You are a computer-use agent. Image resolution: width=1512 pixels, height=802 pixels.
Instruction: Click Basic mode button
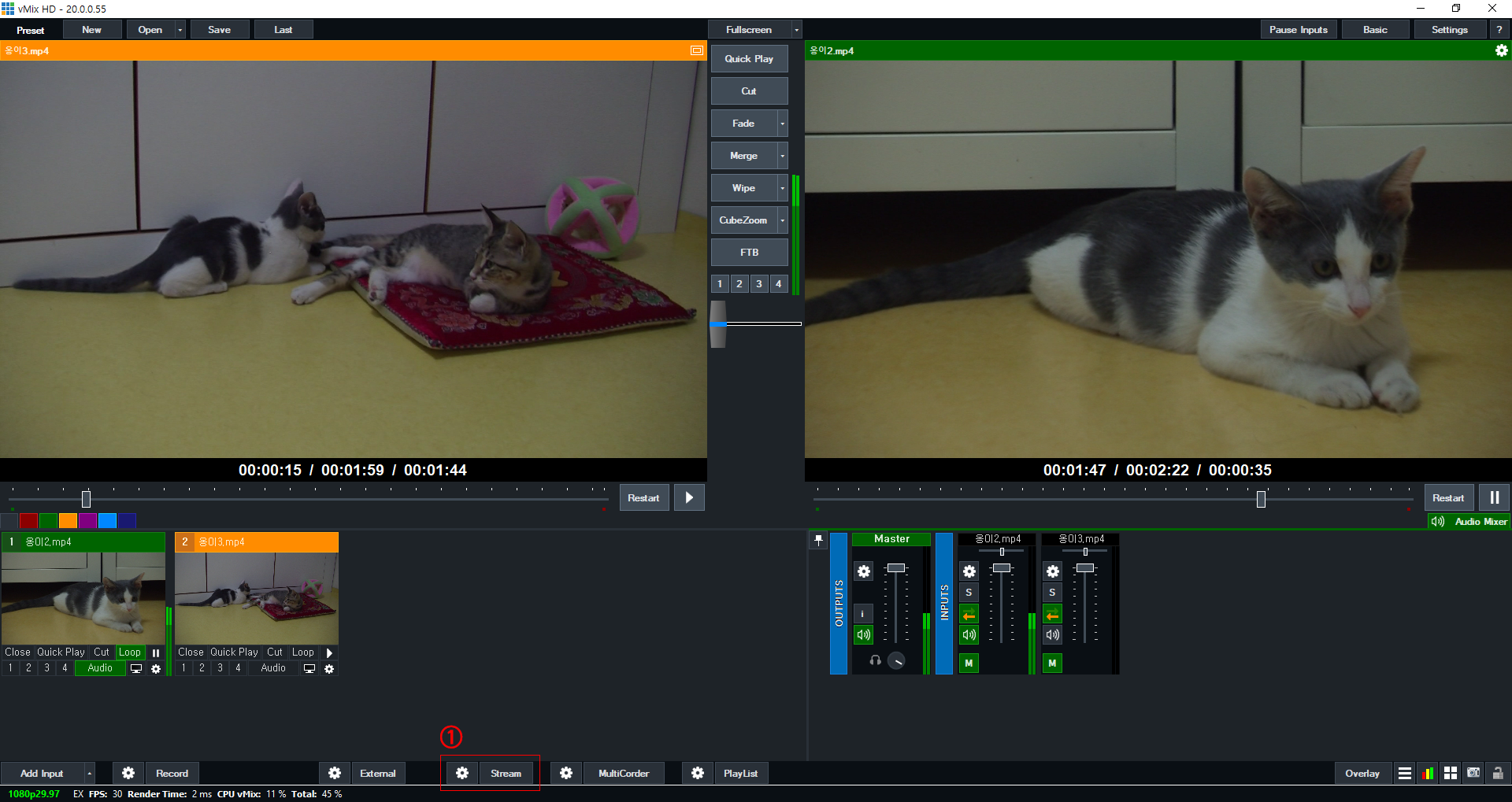tap(1375, 30)
